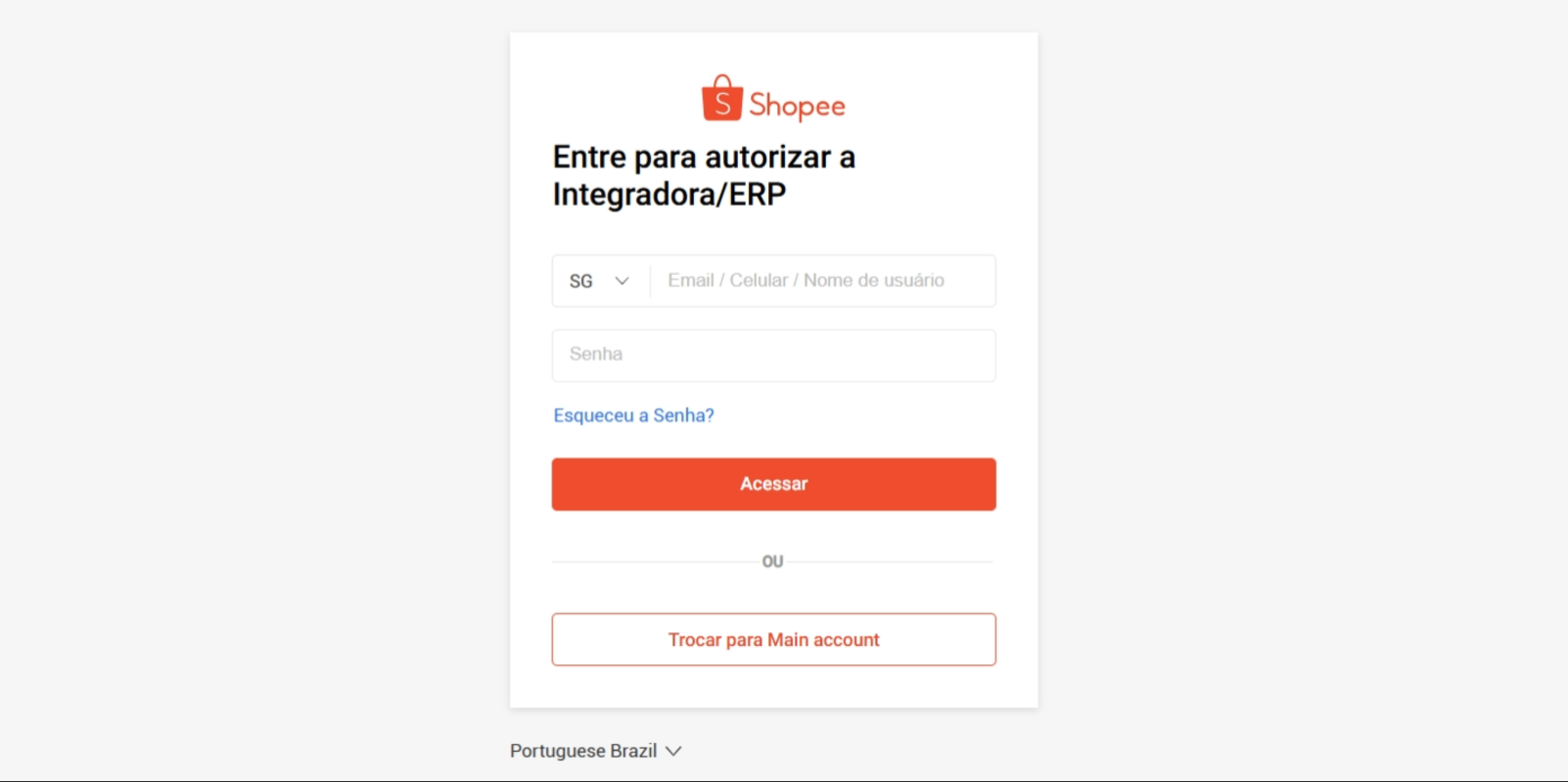Click the divider line right of OU
The width and height of the screenshot is (1568, 782).
(x=892, y=562)
